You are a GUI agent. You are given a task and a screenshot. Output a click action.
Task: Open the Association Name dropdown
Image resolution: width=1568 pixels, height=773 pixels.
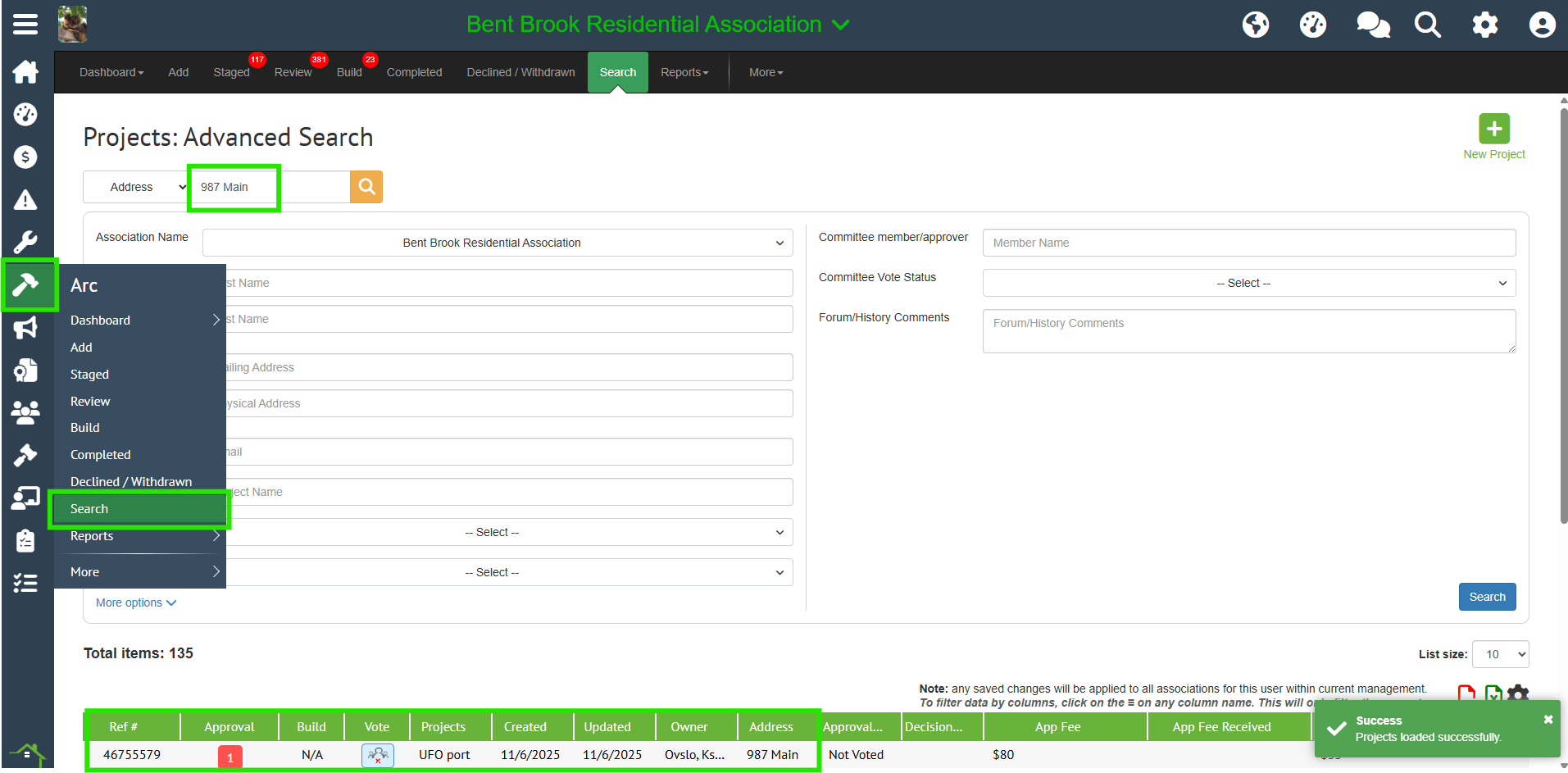point(498,243)
